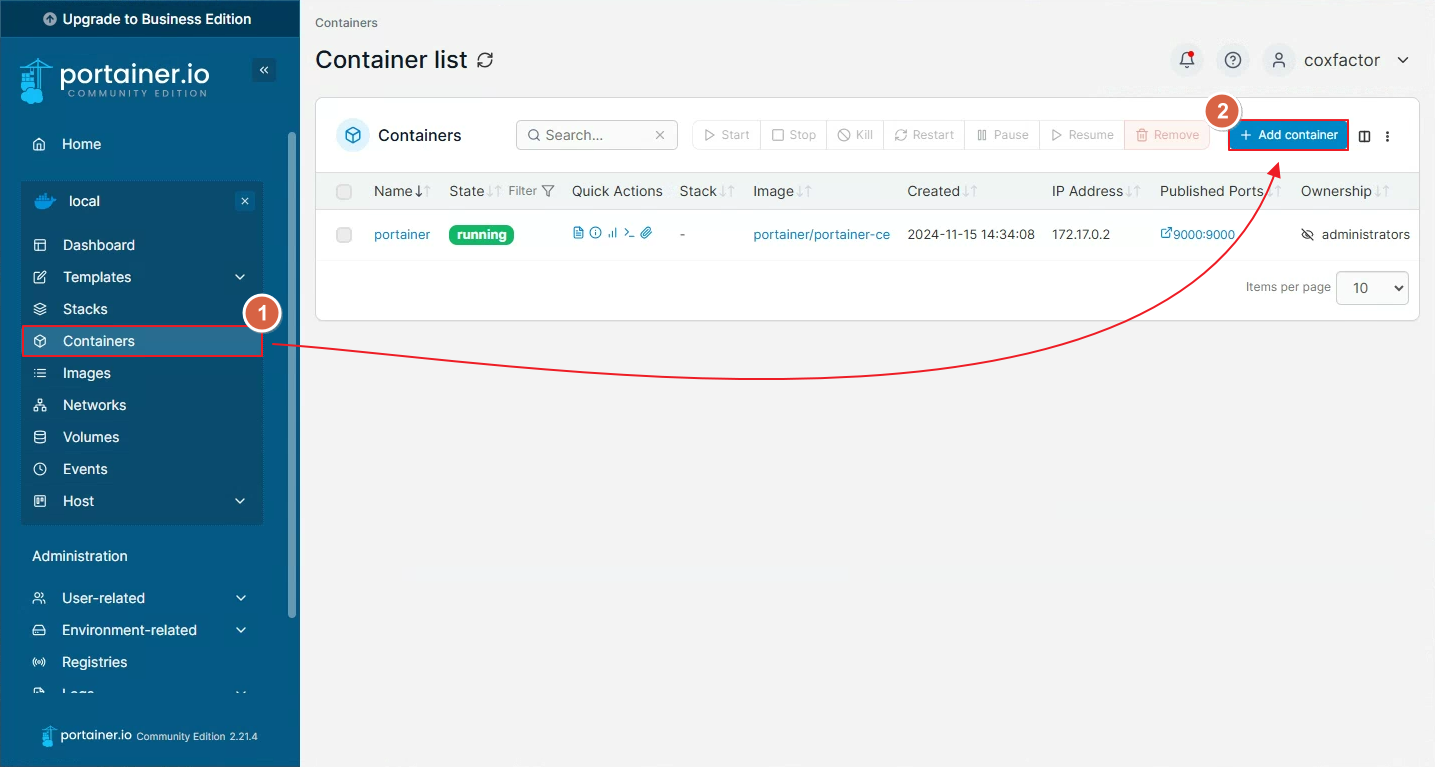The height and width of the screenshot is (767, 1435).
Task: Click the 172.17.0.2 IP address cell
Action: point(1081,235)
